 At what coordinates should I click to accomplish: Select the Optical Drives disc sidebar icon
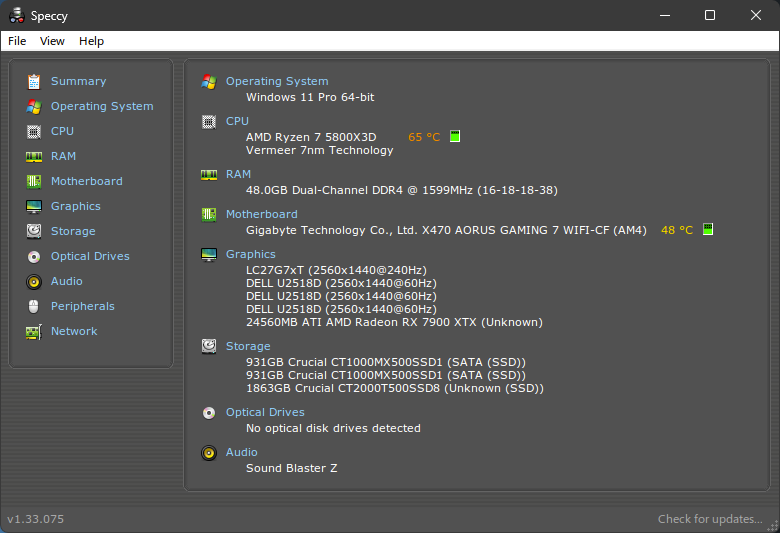coord(34,256)
